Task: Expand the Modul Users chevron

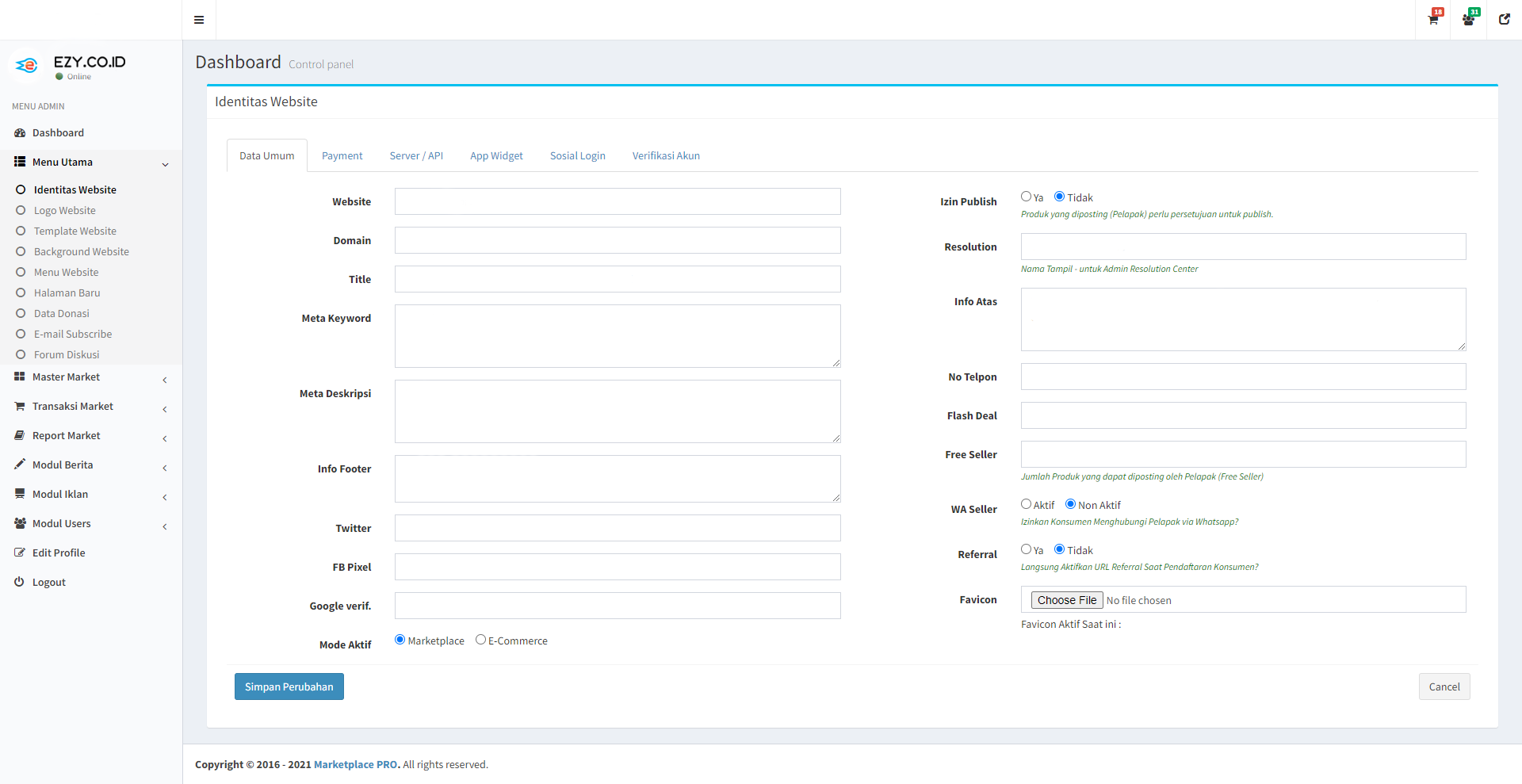Action: pyautogui.click(x=165, y=526)
